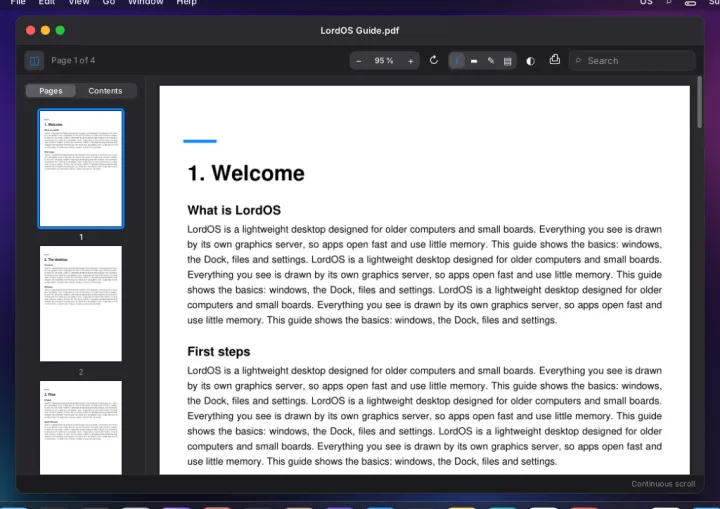Image resolution: width=720 pixels, height=509 pixels.
Task: Click the 95 % zoom value
Action: coord(384,61)
